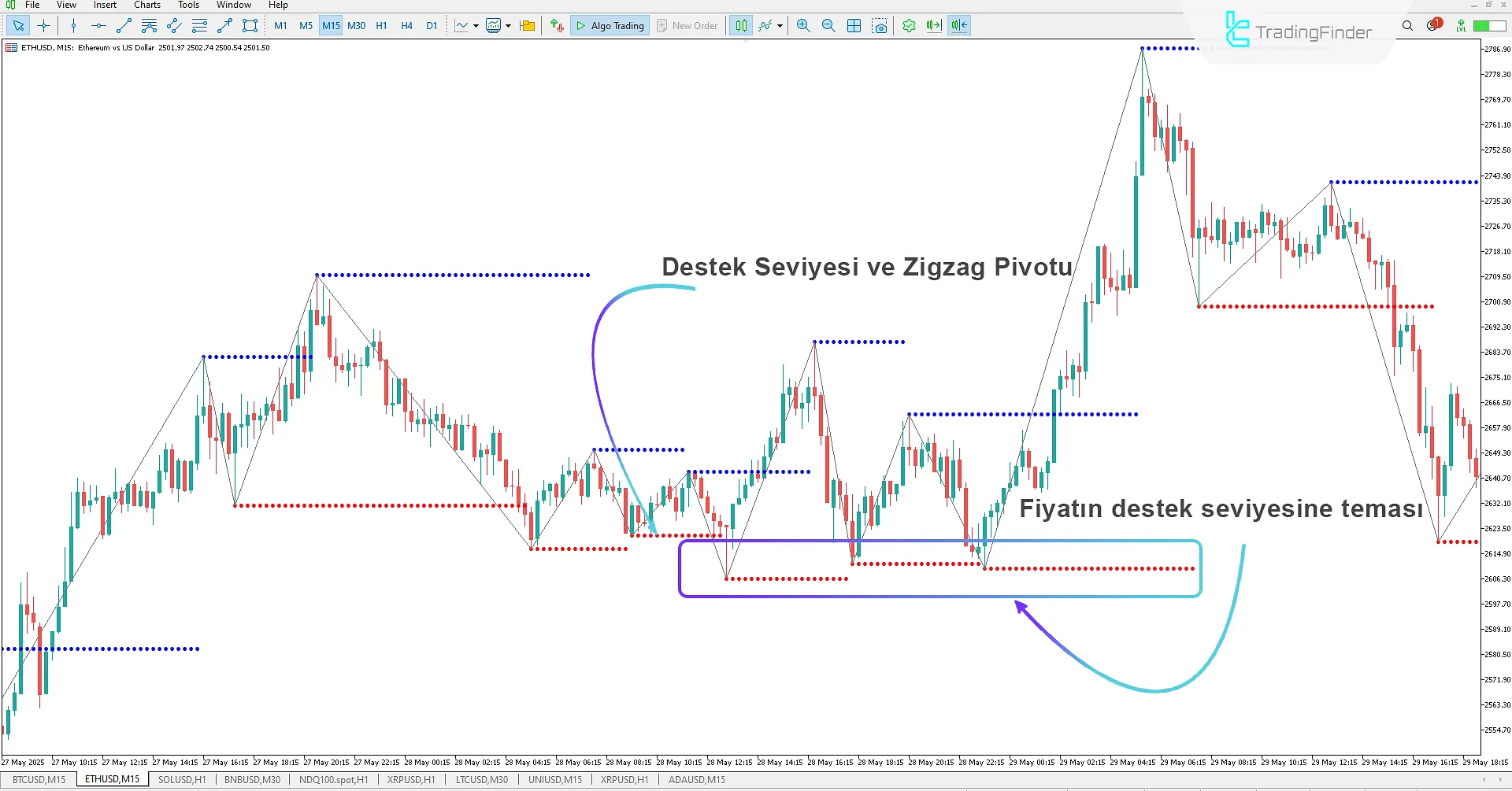Click the green connection status bar
This screenshot has height=791, width=1512.
[1488, 24]
